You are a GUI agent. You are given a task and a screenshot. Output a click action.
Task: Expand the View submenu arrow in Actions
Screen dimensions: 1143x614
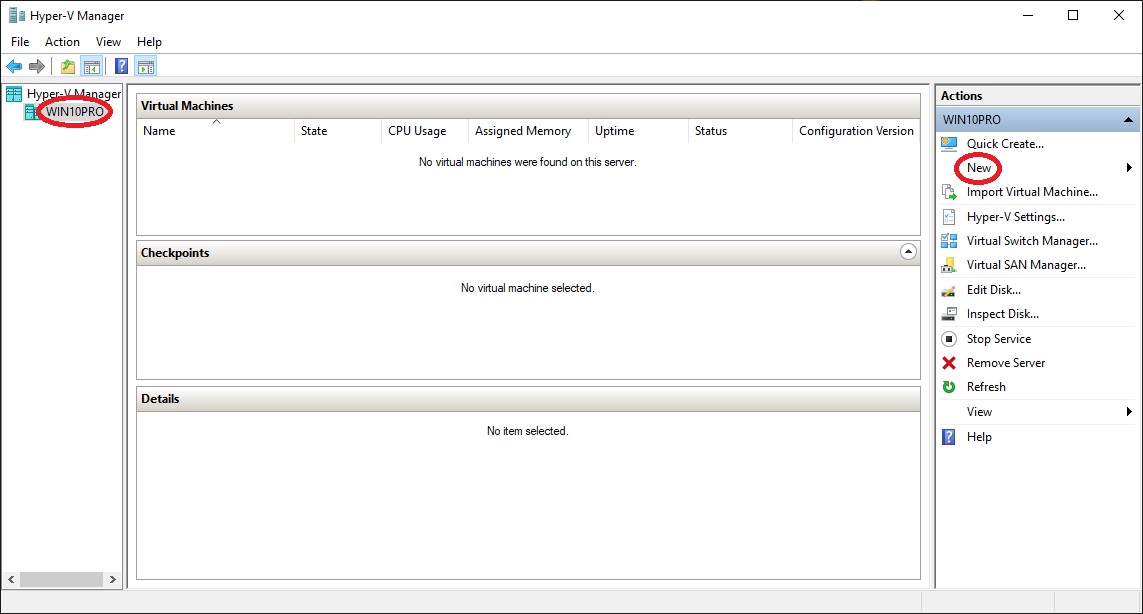point(1128,412)
